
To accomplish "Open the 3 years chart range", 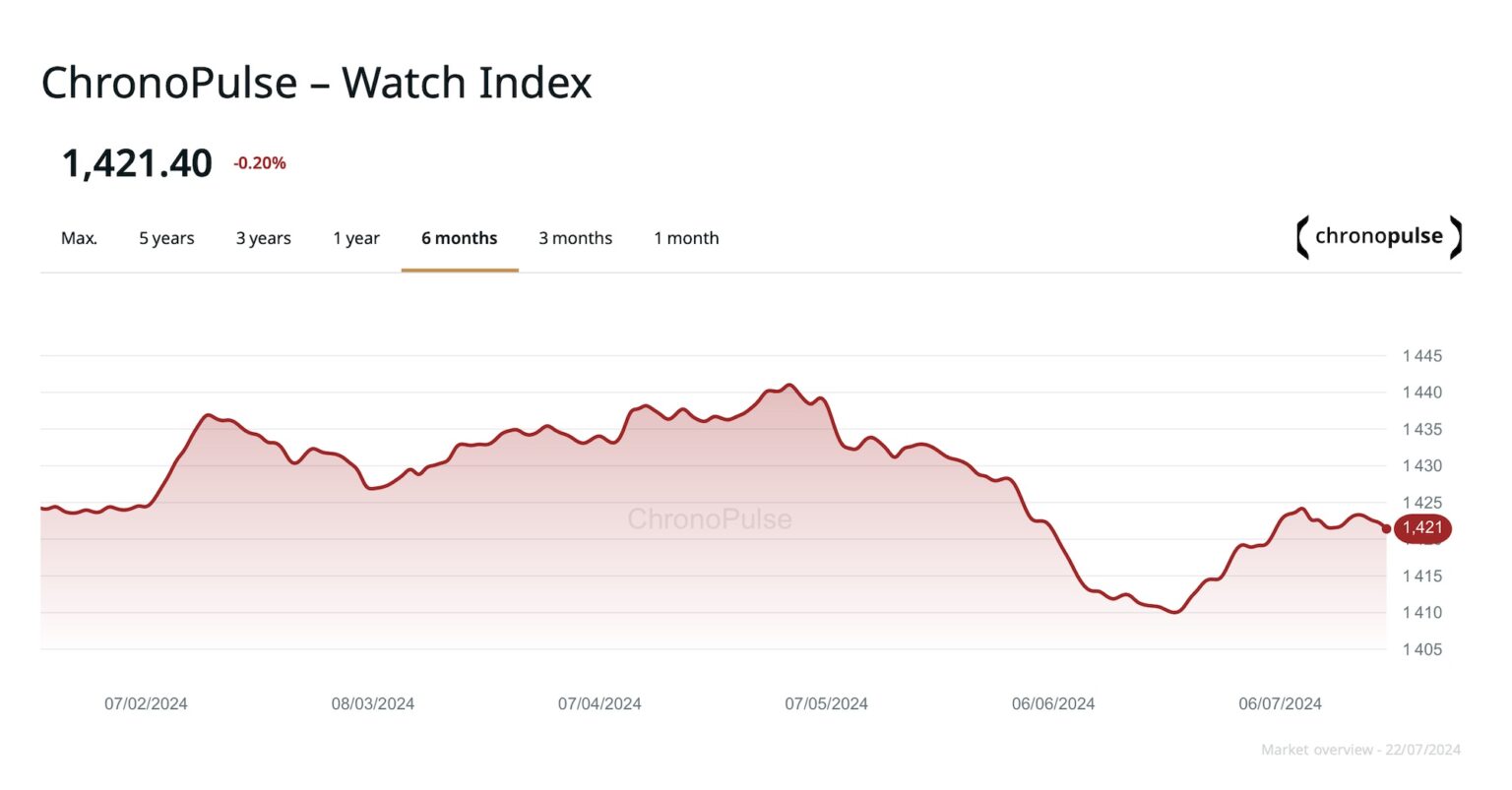I will click(x=263, y=237).
